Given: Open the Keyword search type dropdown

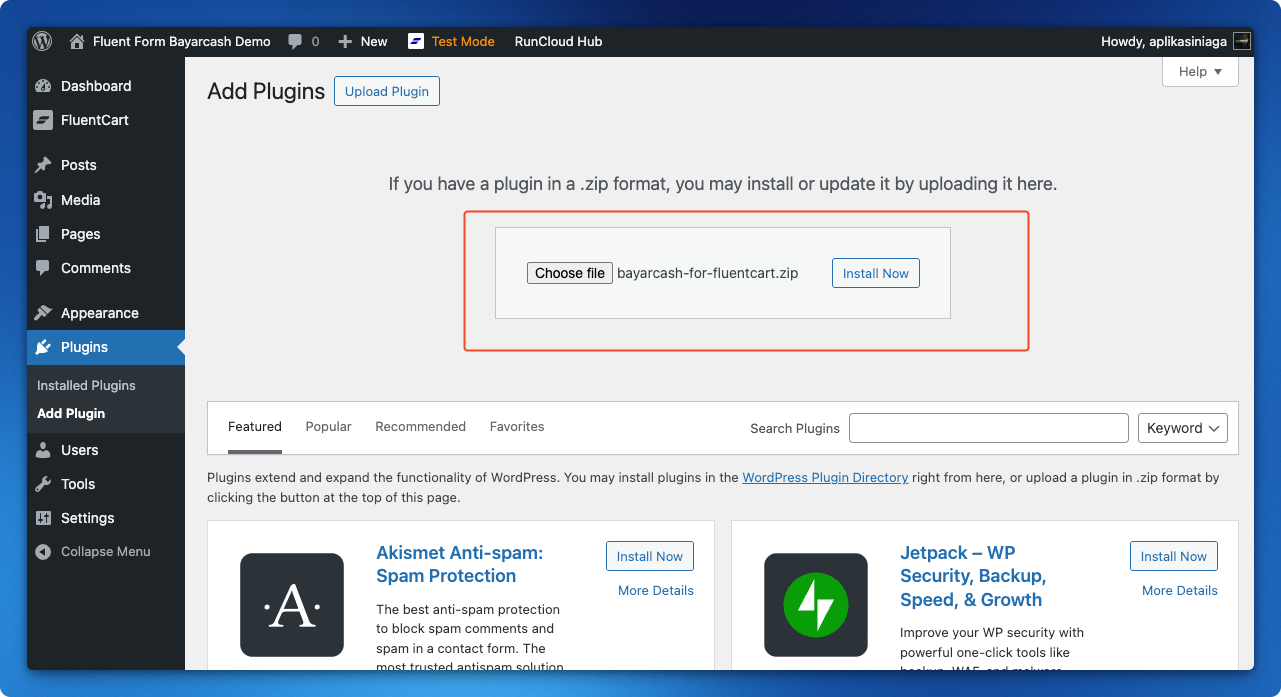Looking at the screenshot, I should [x=1183, y=428].
